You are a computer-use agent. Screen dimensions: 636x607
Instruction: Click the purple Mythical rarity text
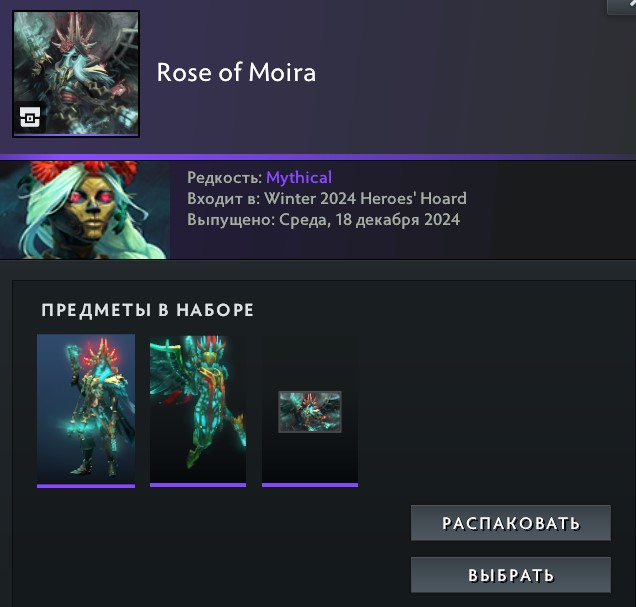(x=299, y=178)
